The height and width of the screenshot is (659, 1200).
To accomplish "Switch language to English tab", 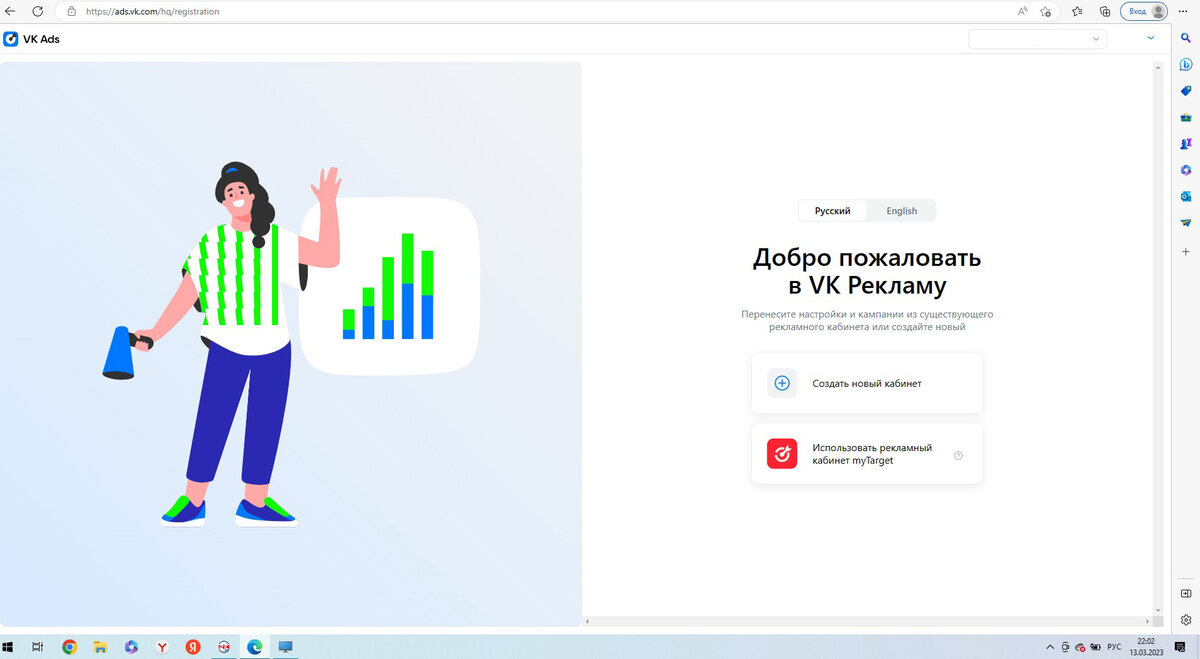I will tap(901, 211).
